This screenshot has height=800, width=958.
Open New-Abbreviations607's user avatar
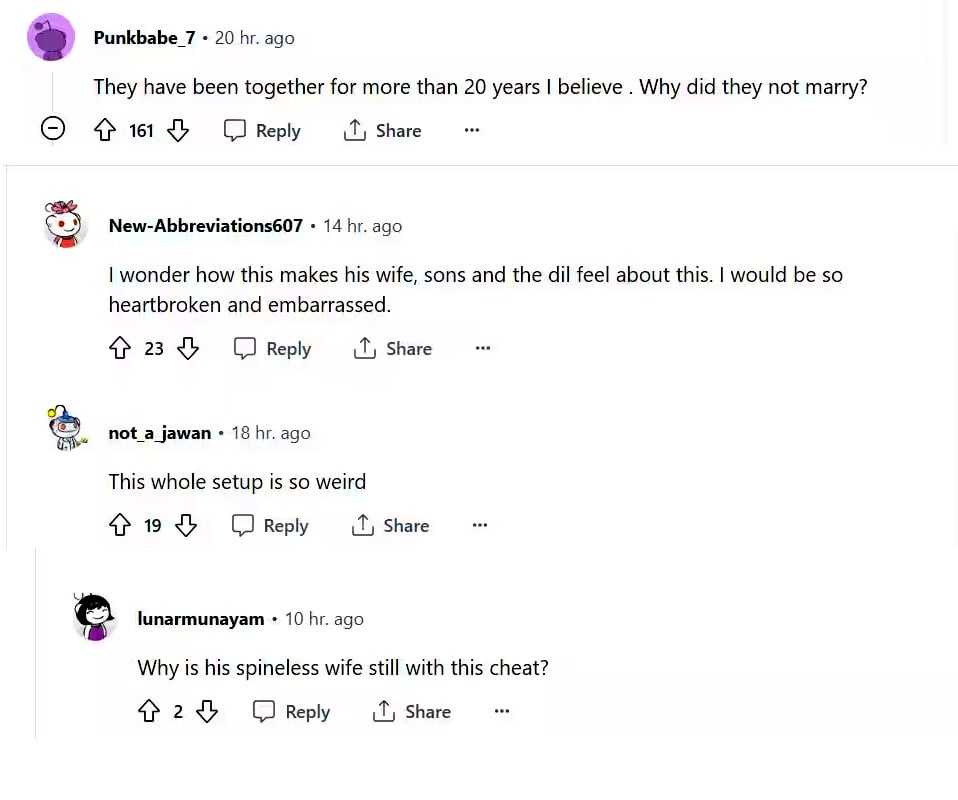[64, 224]
